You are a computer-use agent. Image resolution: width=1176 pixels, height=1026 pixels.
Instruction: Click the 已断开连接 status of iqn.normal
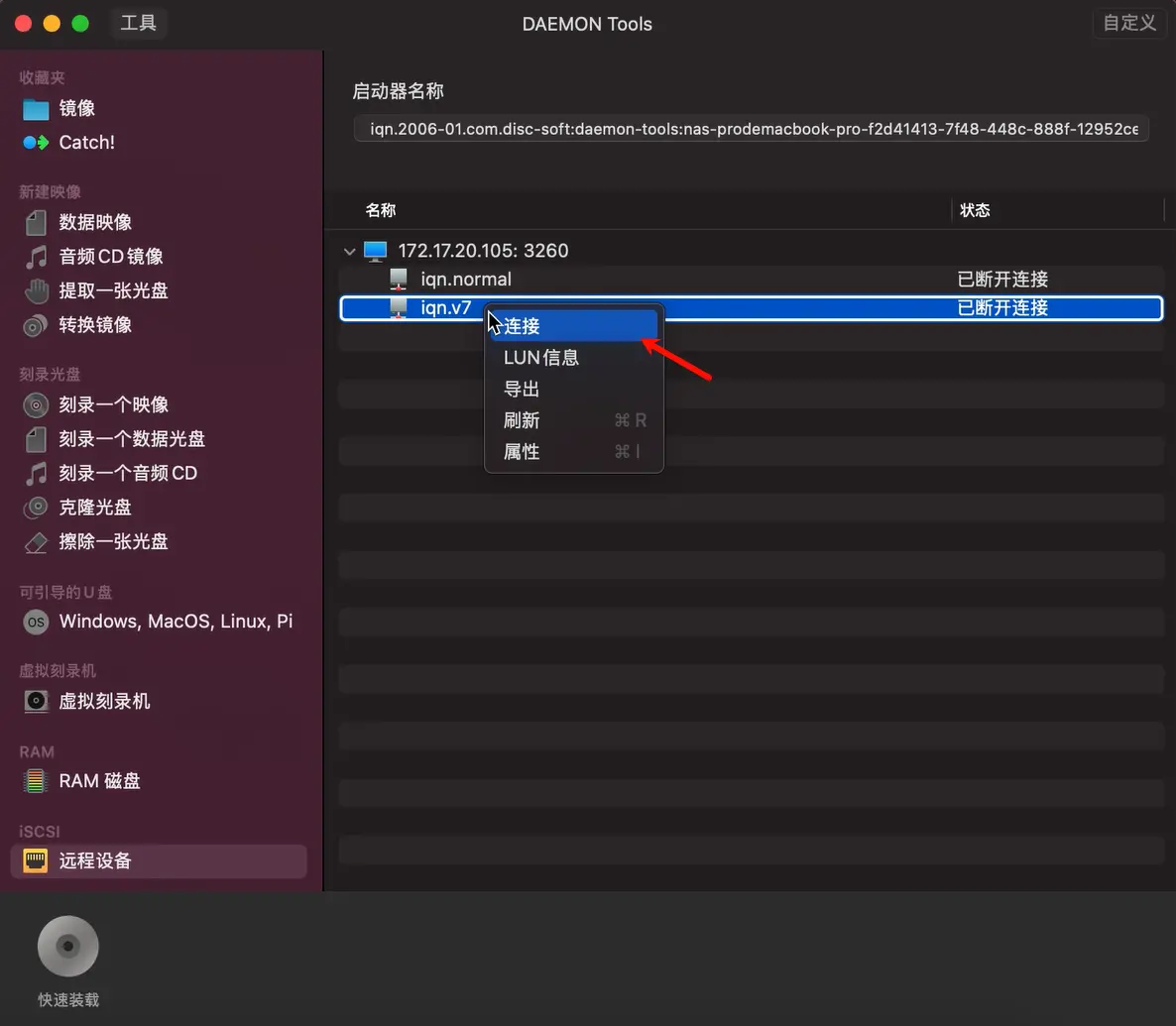click(x=1002, y=280)
